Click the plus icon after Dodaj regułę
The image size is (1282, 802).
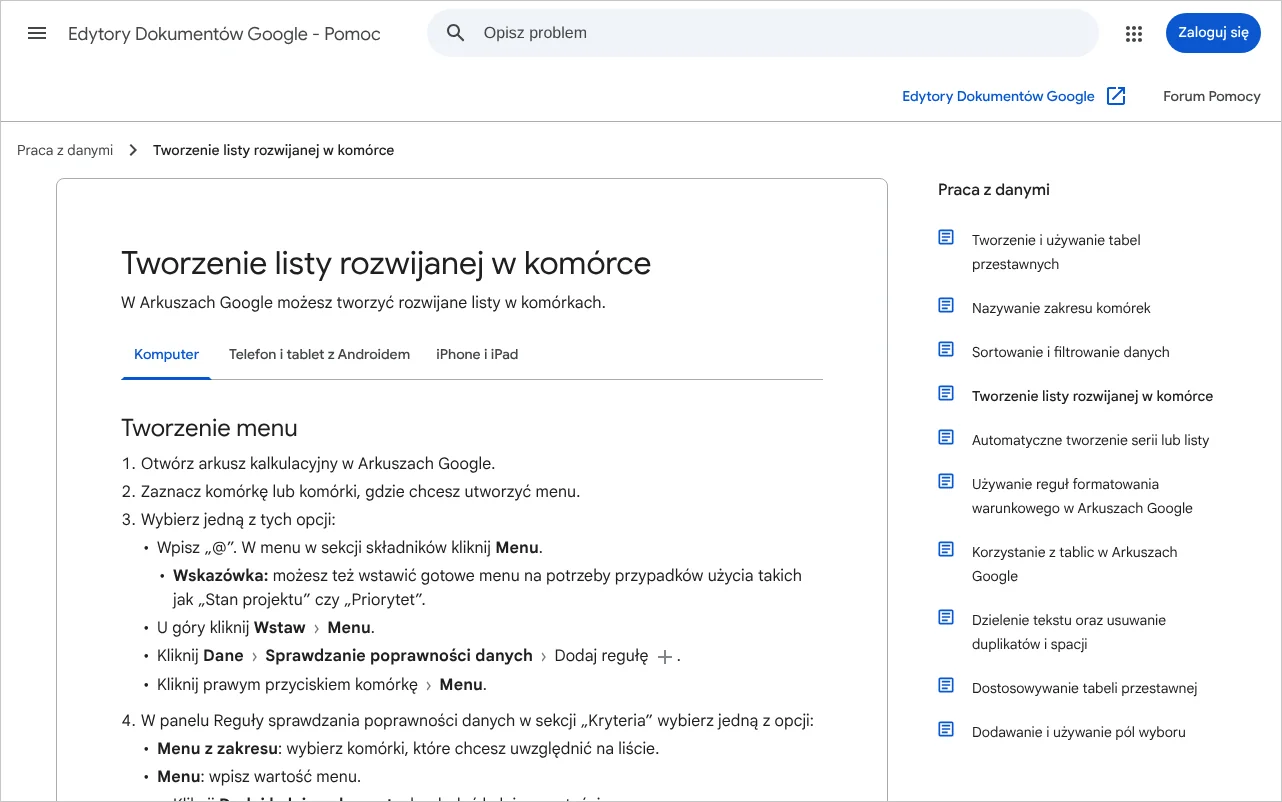click(x=665, y=657)
